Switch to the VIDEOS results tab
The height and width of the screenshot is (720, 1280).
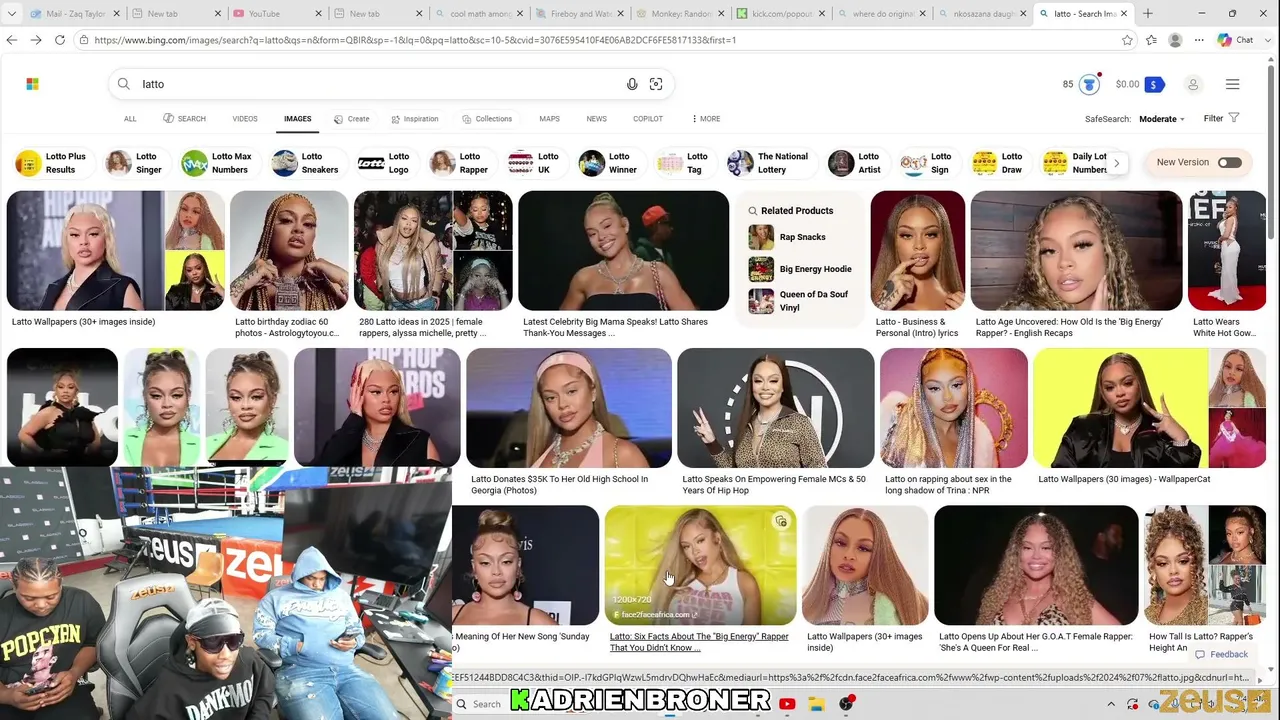click(245, 119)
